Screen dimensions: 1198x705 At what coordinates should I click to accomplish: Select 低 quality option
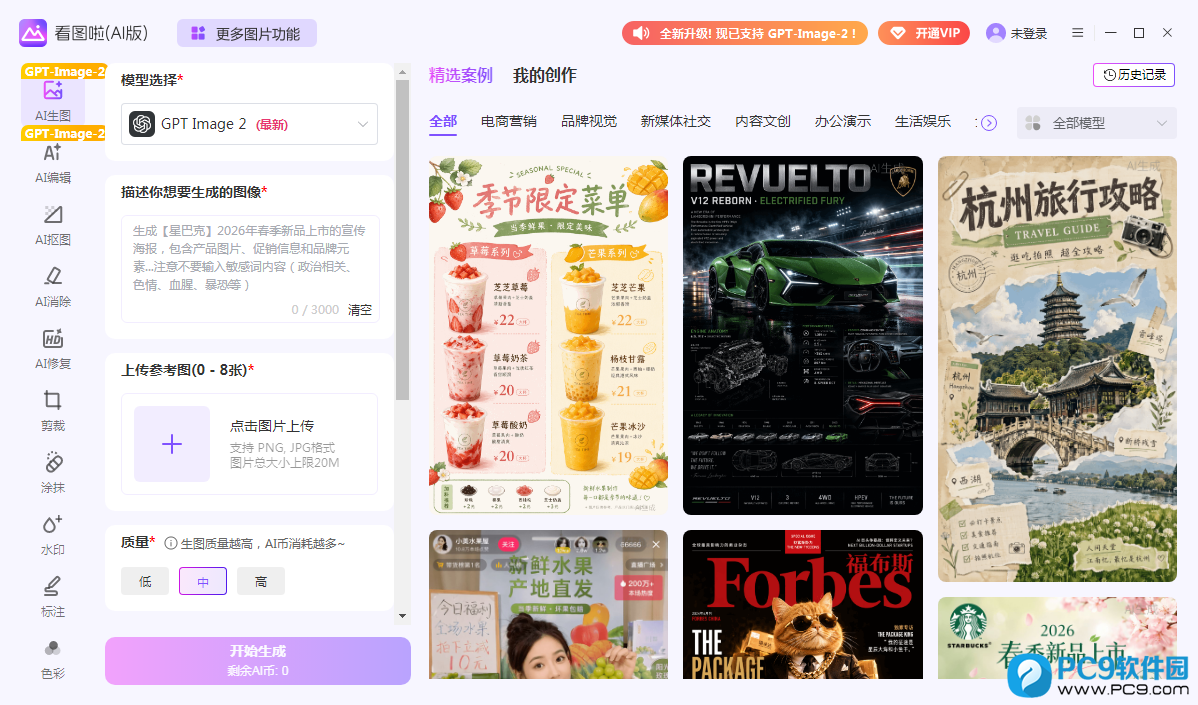[145, 581]
